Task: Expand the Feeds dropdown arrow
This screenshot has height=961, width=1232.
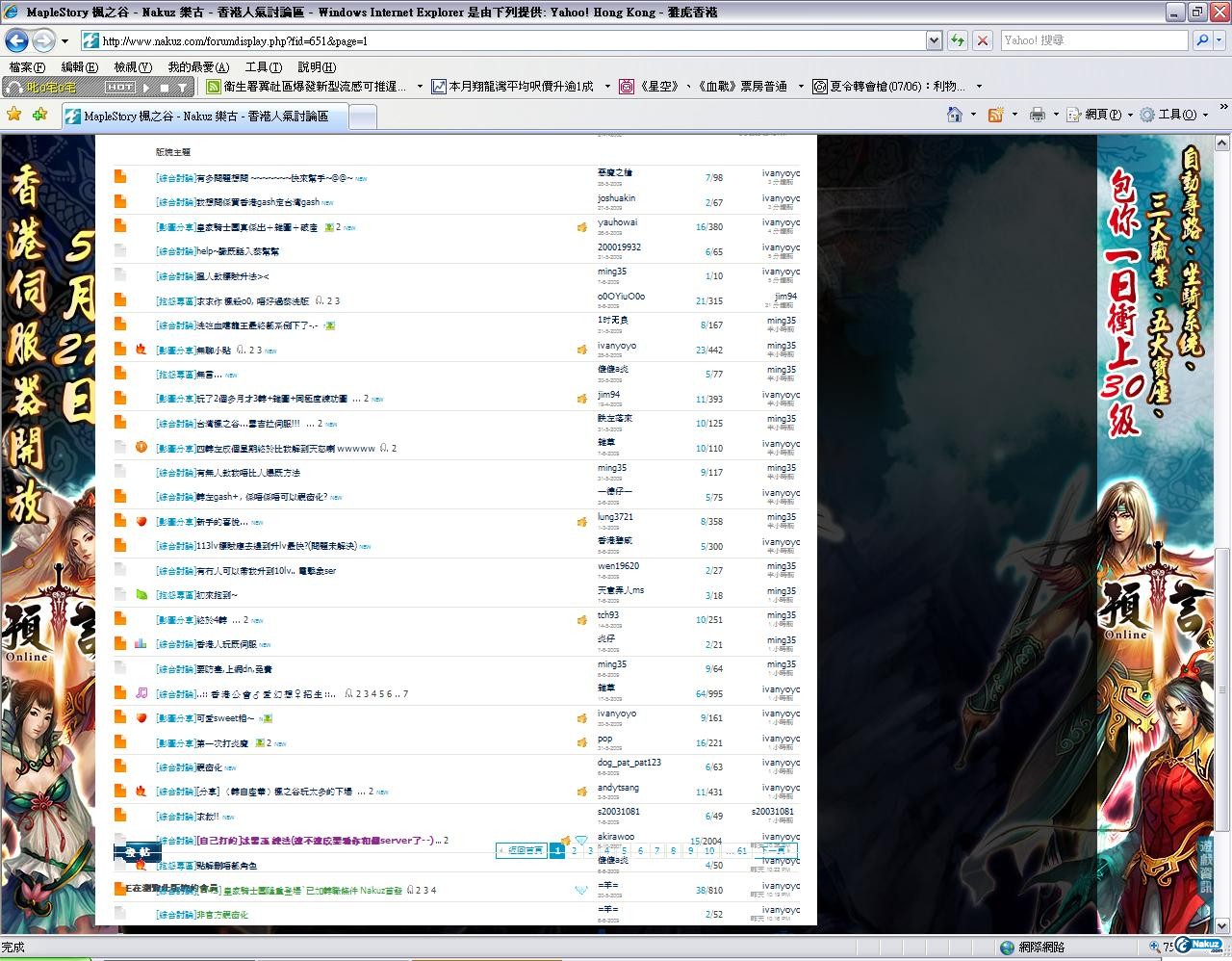Action: pos(1014,115)
